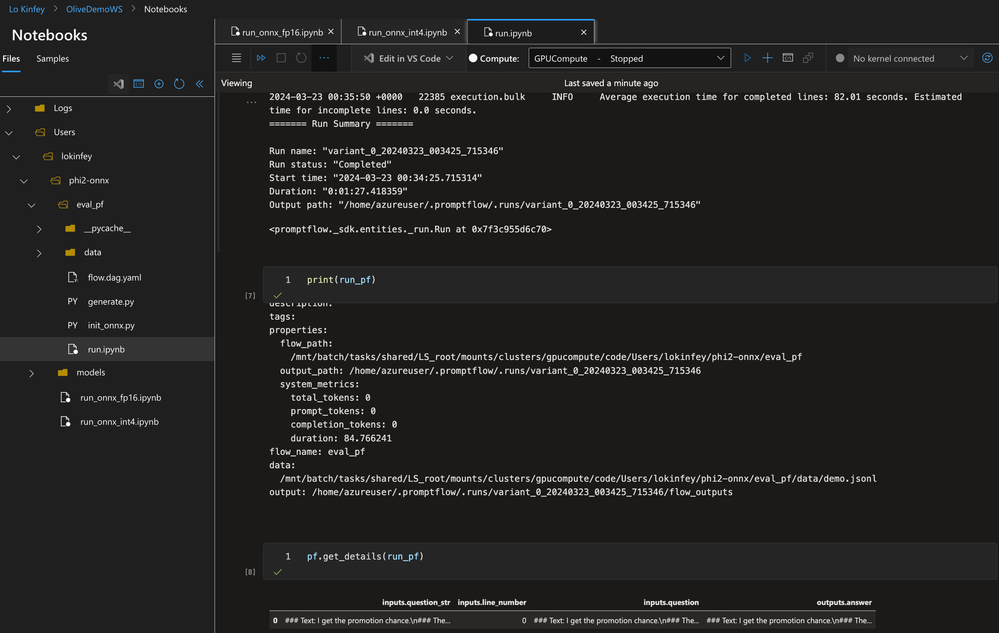The height and width of the screenshot is (633, 999).
Task: Select the run.ipynb editor tab
Action: (x=531, y=32)
